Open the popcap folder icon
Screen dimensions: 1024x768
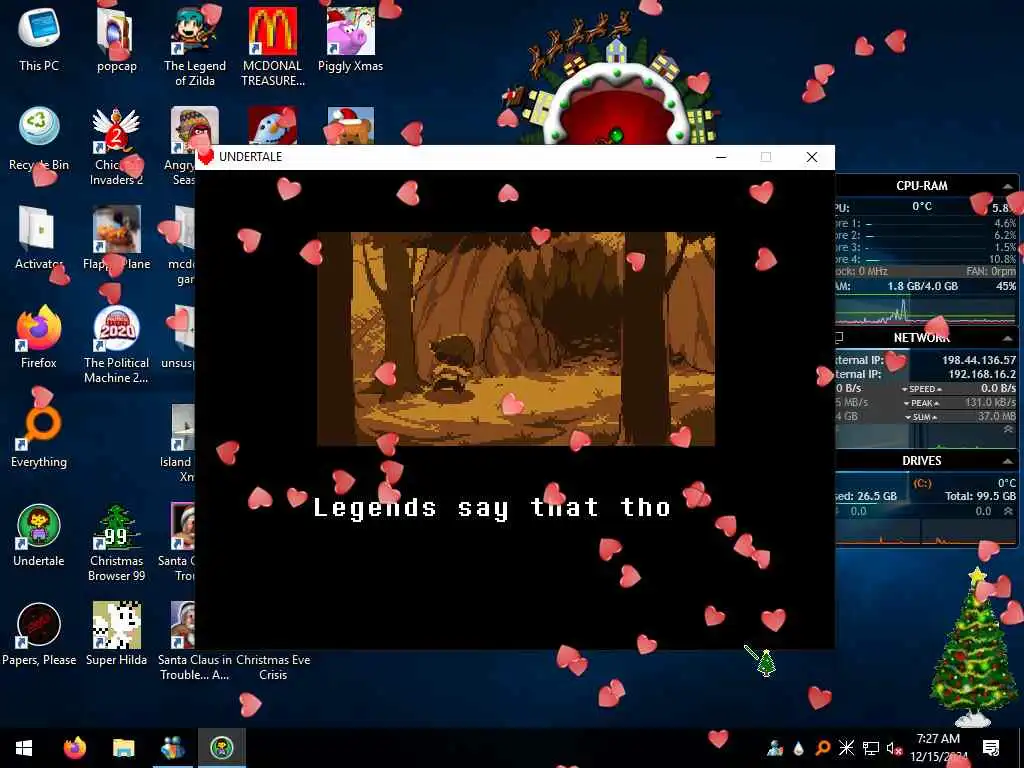tap(116, 38)
